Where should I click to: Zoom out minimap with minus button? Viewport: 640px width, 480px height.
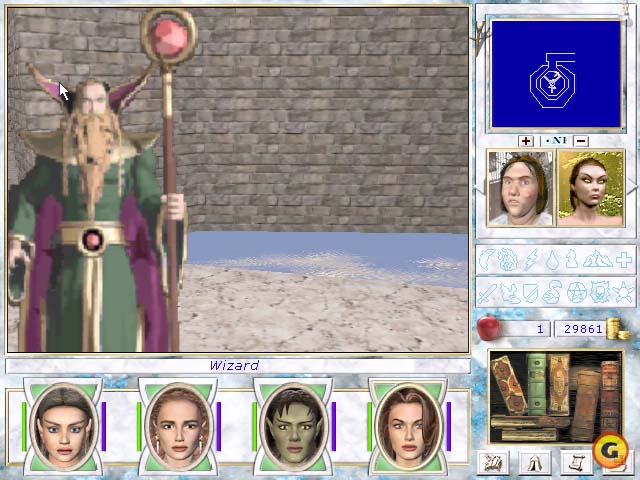pyautogui.click(x=581, y=141)
